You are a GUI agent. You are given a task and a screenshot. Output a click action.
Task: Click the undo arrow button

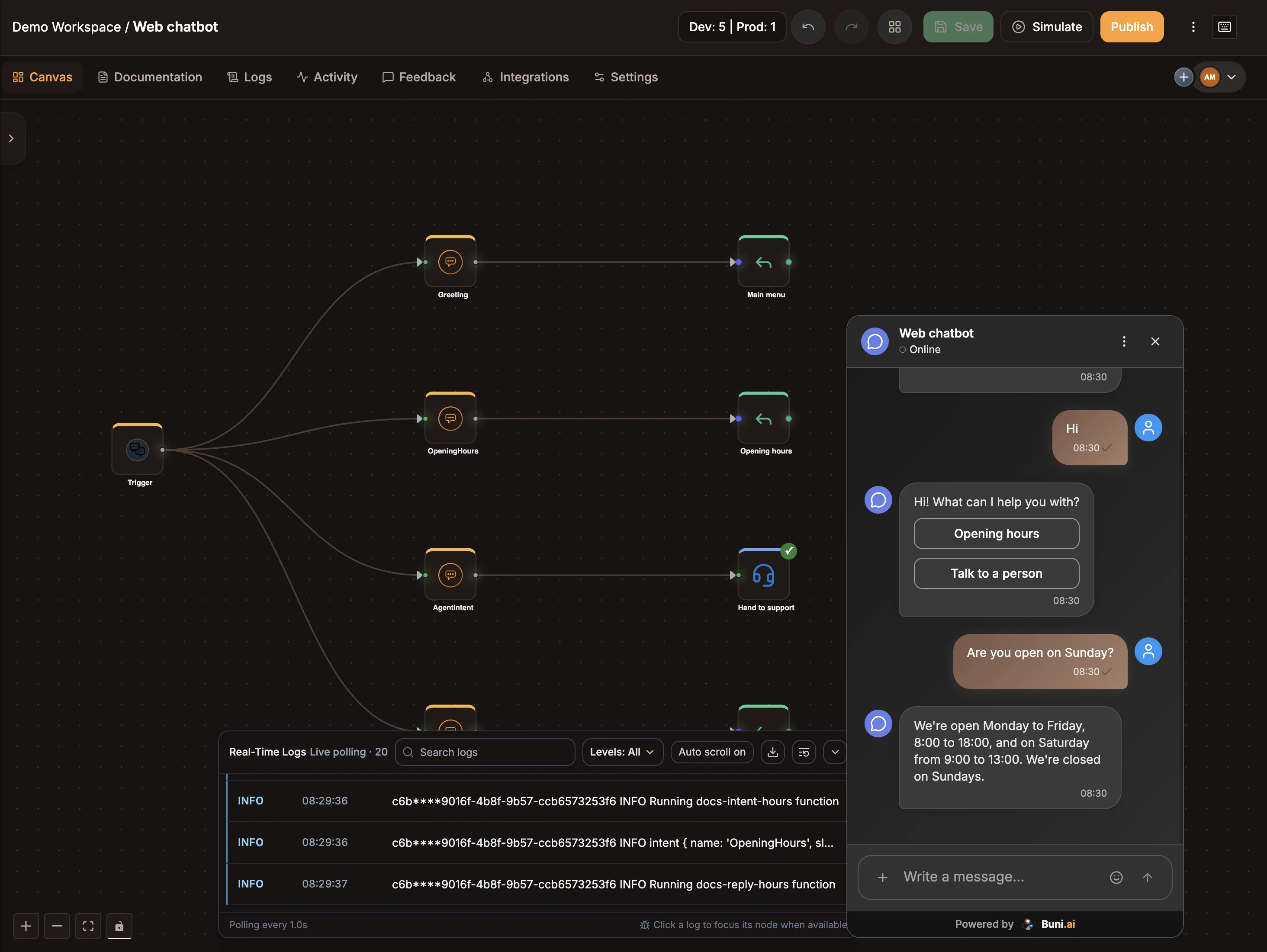point(807,27)
